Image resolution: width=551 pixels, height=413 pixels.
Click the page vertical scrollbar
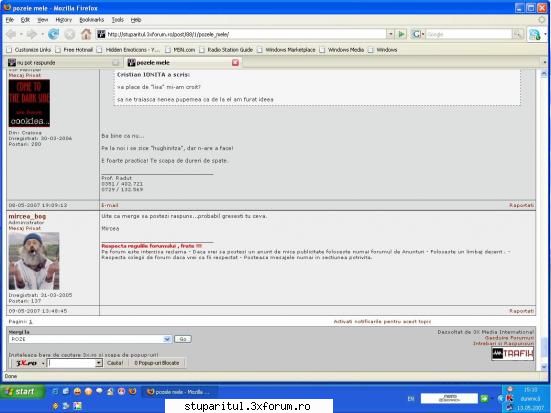point(544,220)
